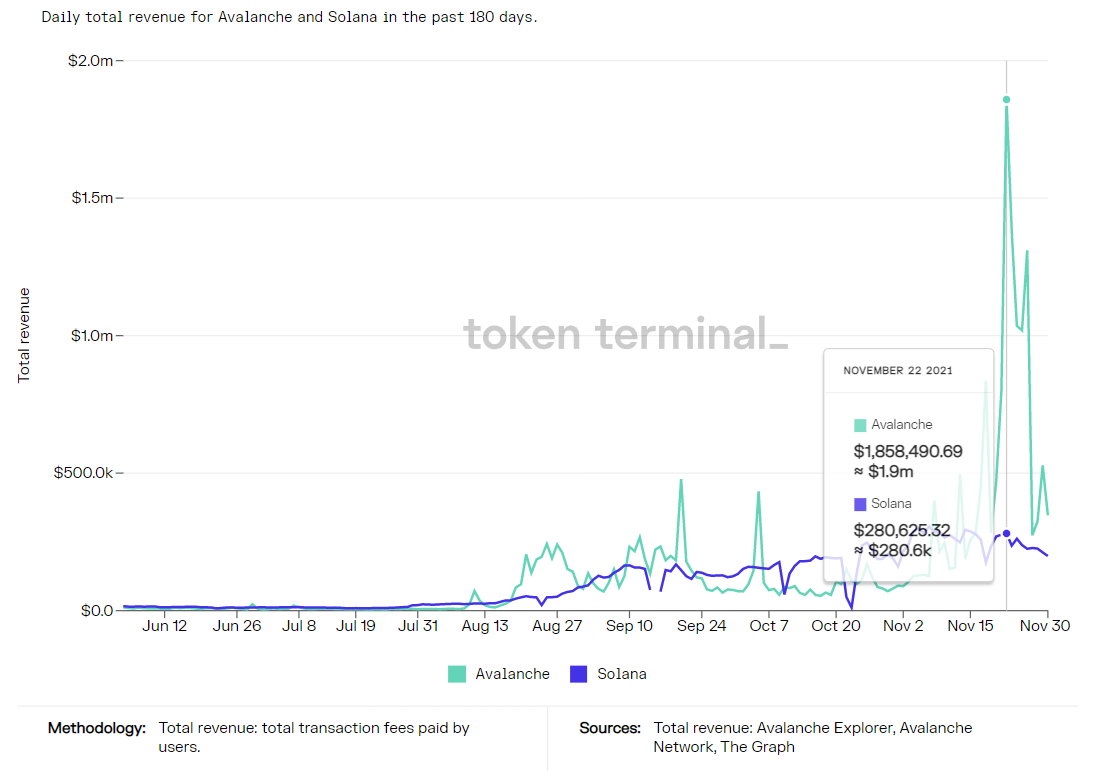Image resolution: width=1097 pixels, height=771 pixels.
Task: Click the Avalanche peak data point
Action: pos(1006,99)
